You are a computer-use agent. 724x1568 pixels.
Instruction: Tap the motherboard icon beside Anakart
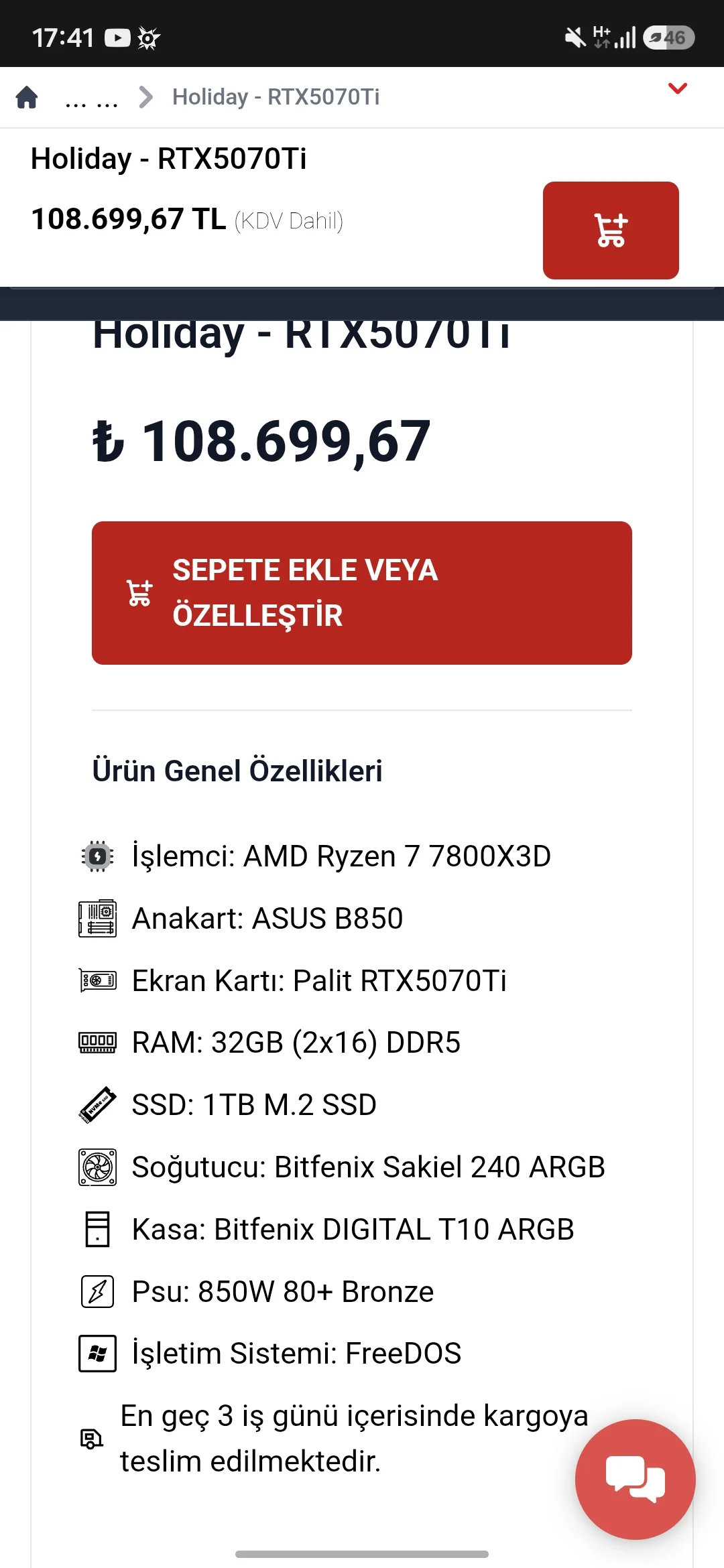[x=97, y=918]
